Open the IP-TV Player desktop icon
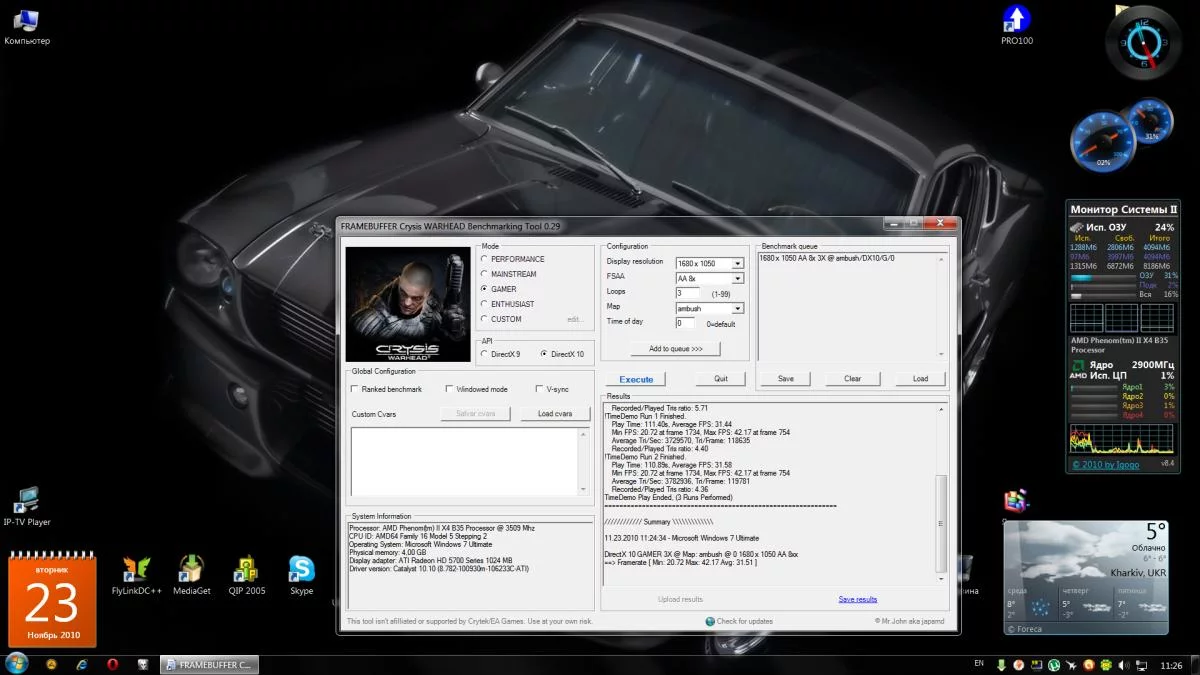This screenshot has height=675, width=1200. pyautogui.click(x=26, y=500)
